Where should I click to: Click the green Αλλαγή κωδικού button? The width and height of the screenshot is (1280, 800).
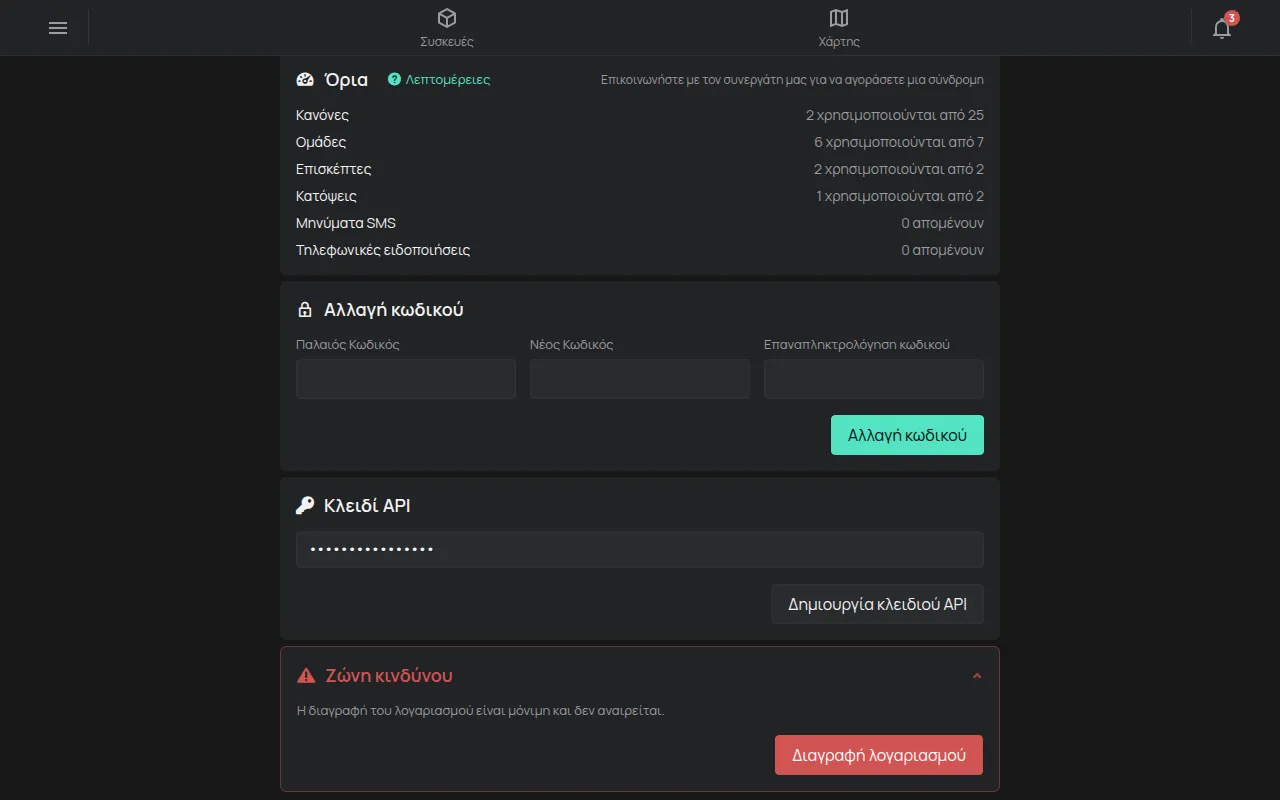pyautogui.click(x=907, y=435)
